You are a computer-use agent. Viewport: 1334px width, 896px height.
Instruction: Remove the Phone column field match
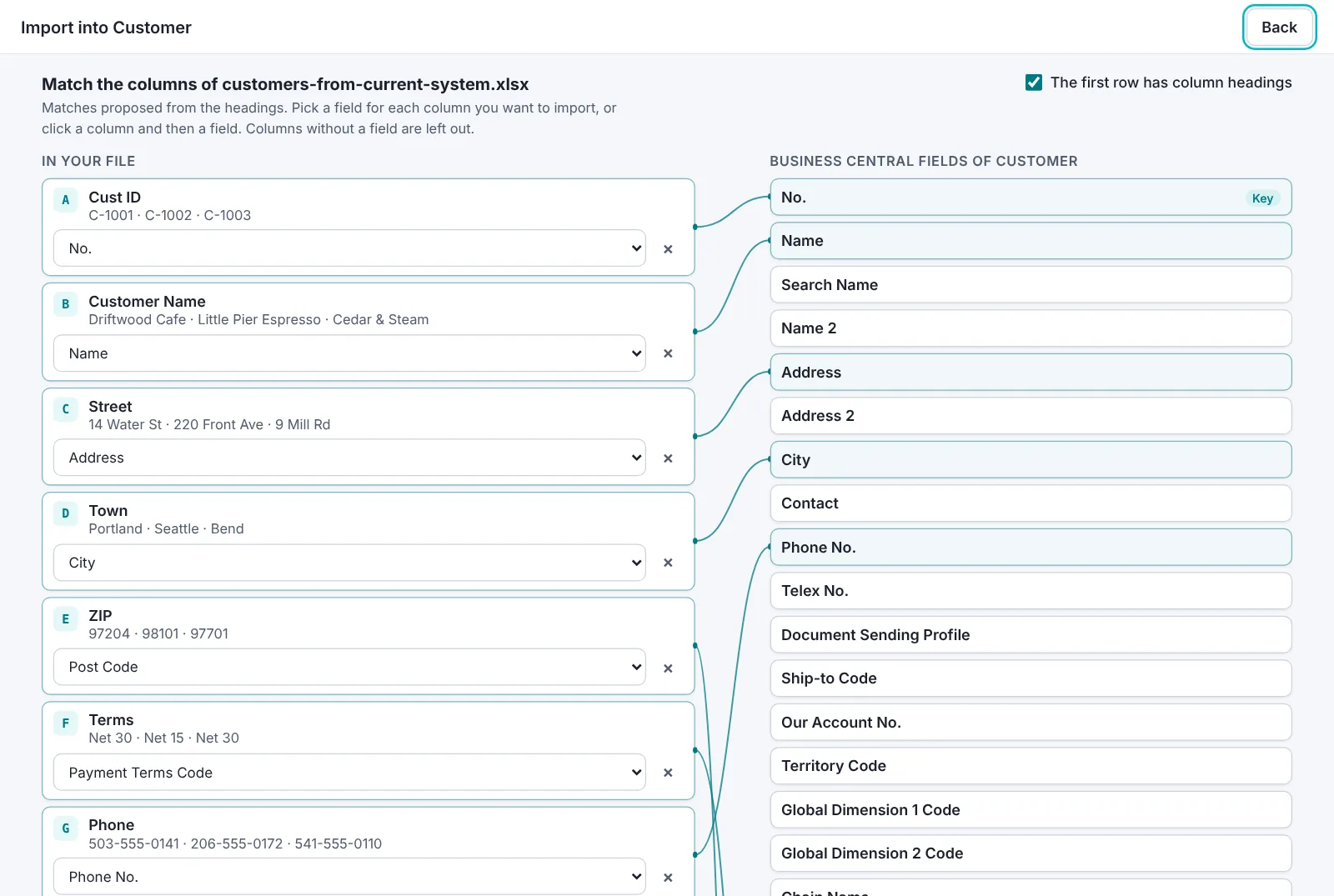coord(668,877)
